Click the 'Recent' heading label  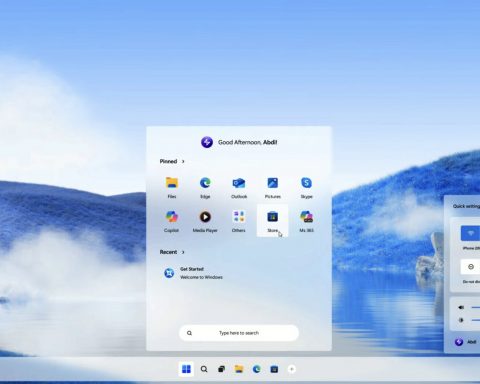(168, 252)
